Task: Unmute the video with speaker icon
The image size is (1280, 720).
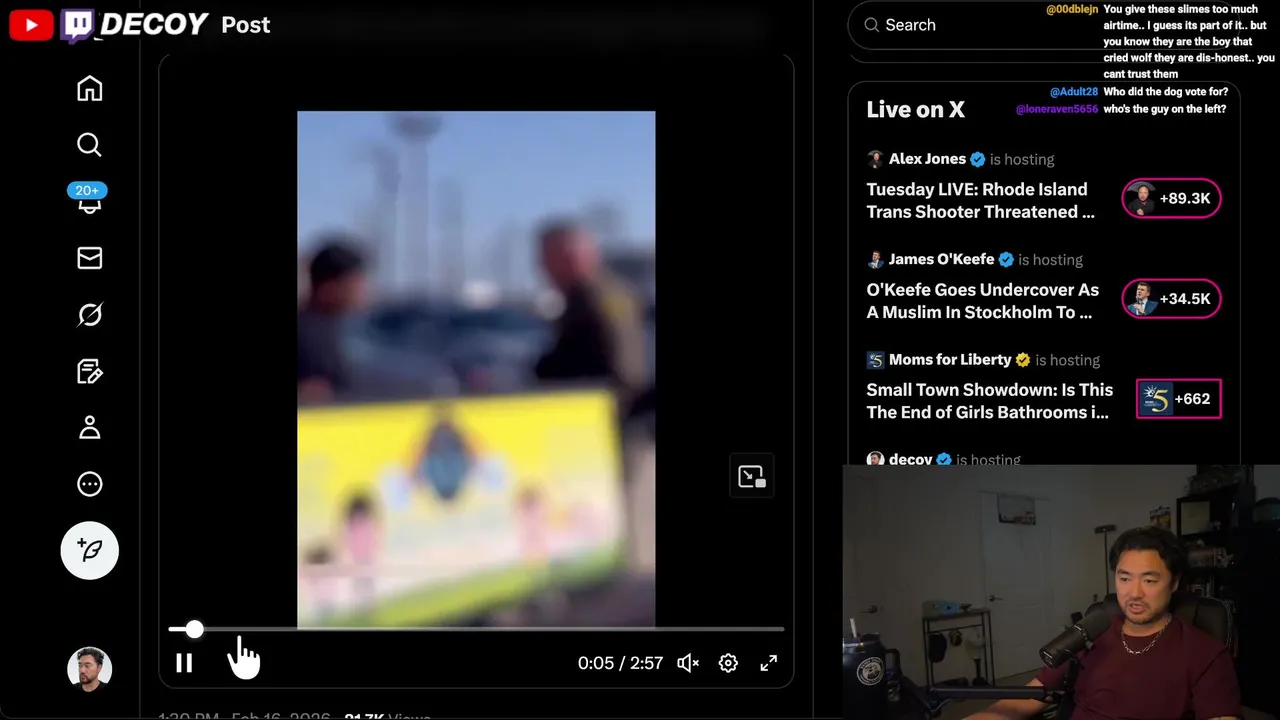Action: click(688, 662)
